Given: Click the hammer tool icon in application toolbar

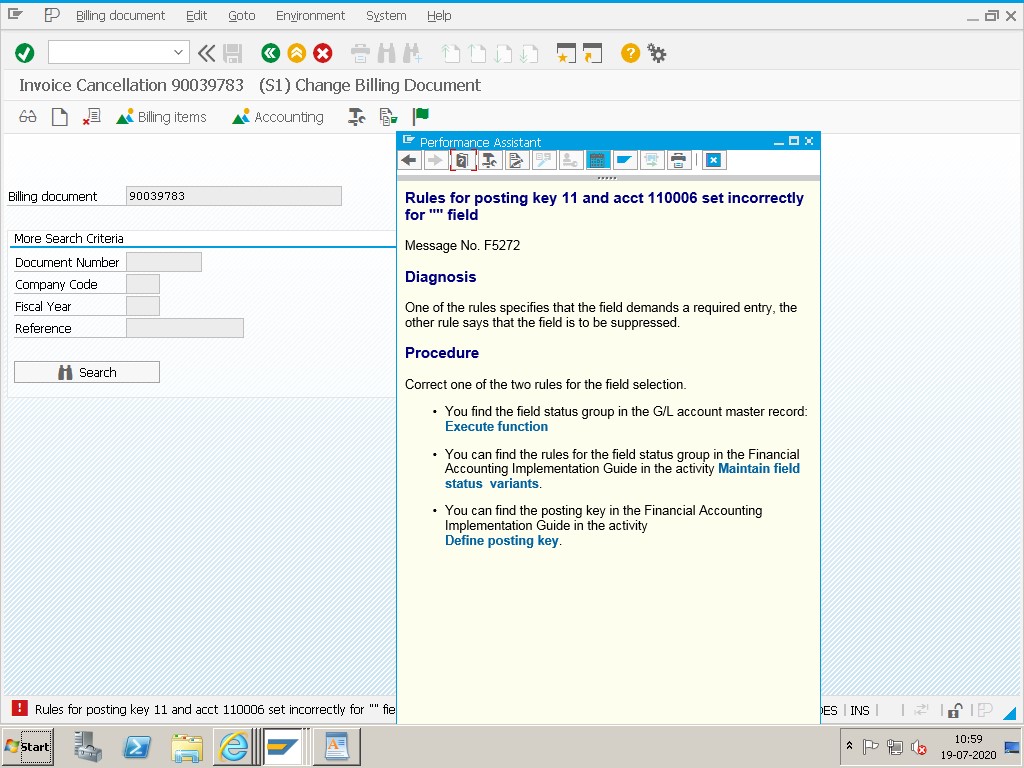Looking at the screenshot, I should click(357, 117).
